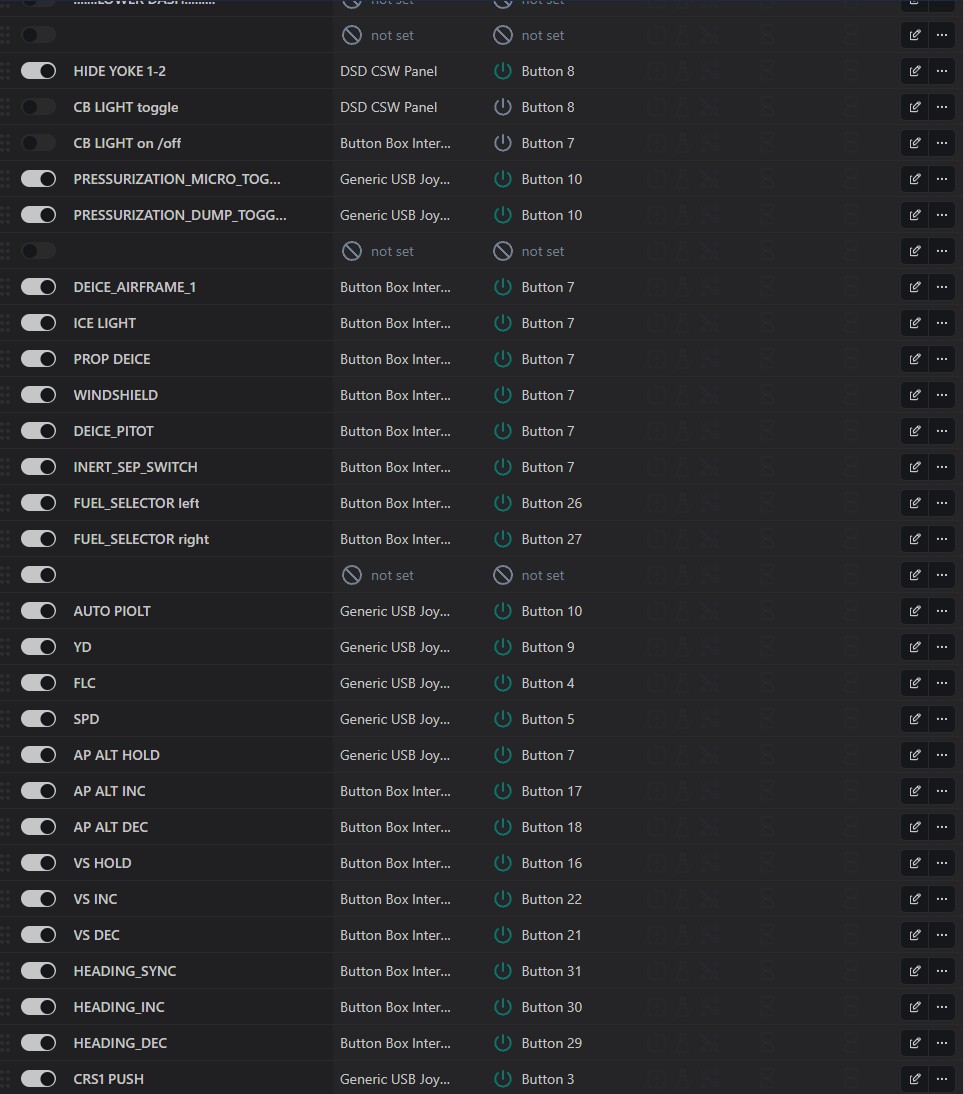964x1094 pixels.
Task: Edit the HEADING_SYNC row
Action: [914, 971]
